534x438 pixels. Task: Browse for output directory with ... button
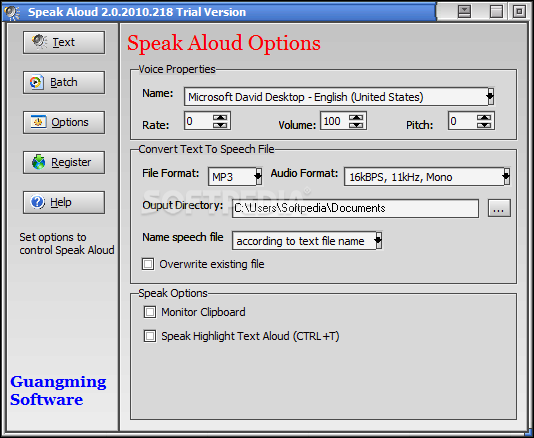499,208
